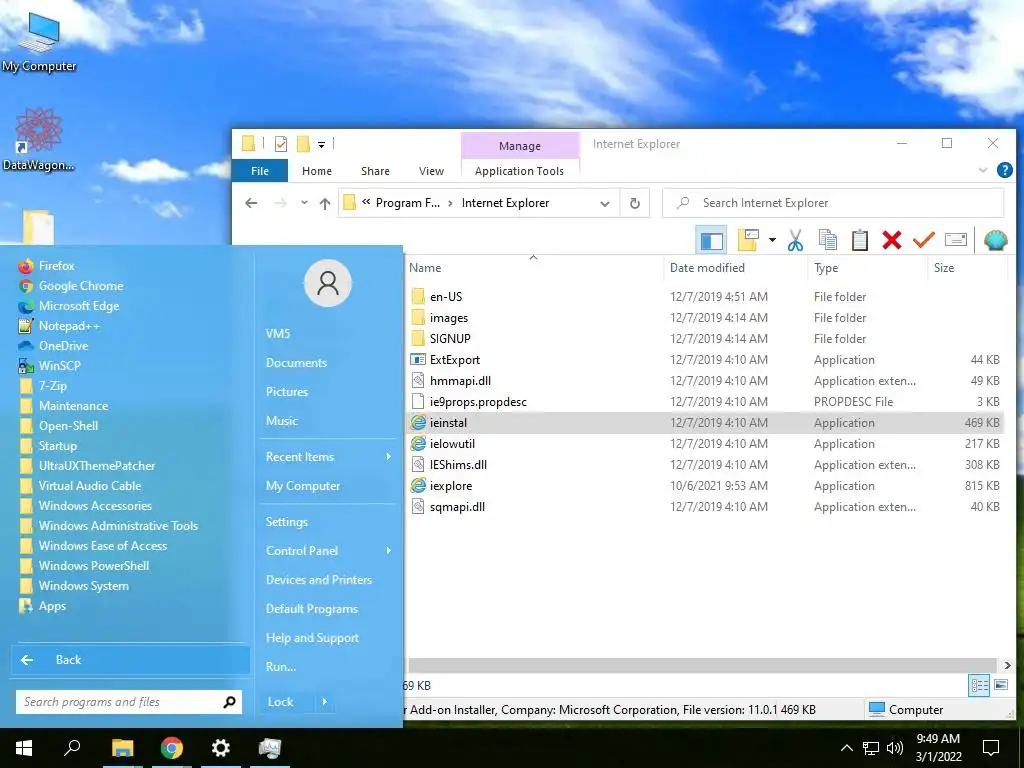The image size is (1024, 768).
Task: Click the Search Internet Explorer field
Action: click(833, 203)
